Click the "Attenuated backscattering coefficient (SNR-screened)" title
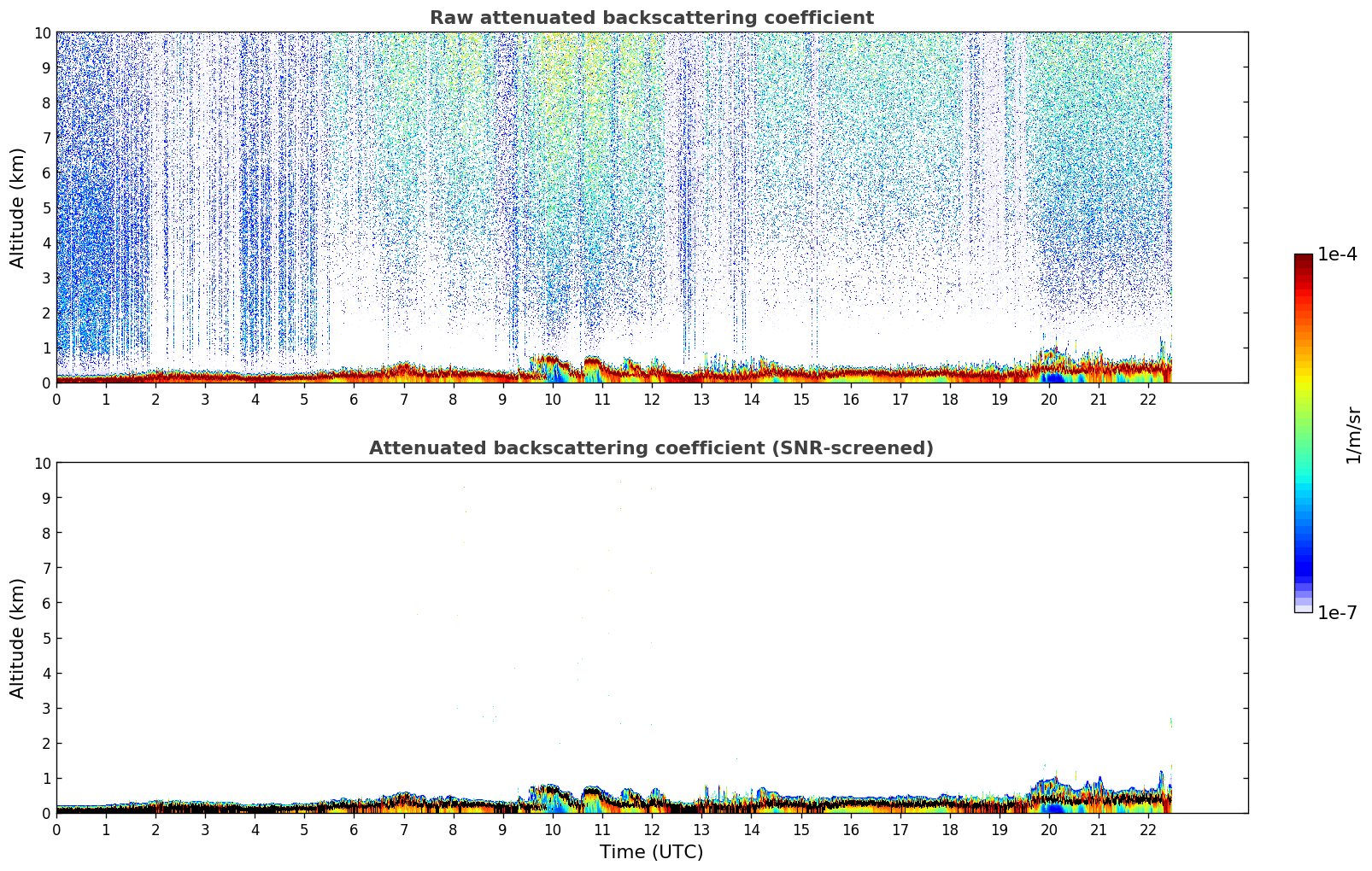The height and width of the screenshot is (871, 1372). pyautogui.click(x=651, y=448)
